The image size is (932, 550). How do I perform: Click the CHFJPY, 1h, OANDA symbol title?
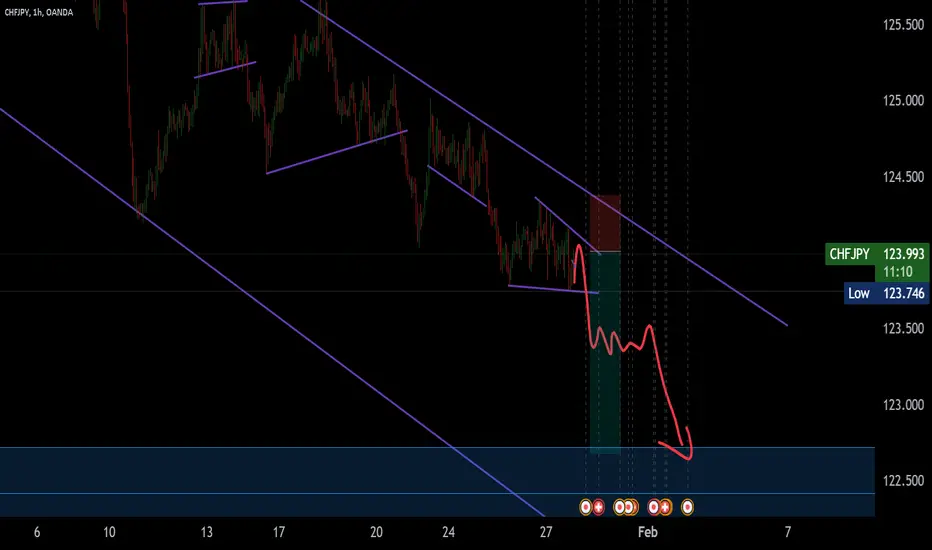[x=39, y=12]
